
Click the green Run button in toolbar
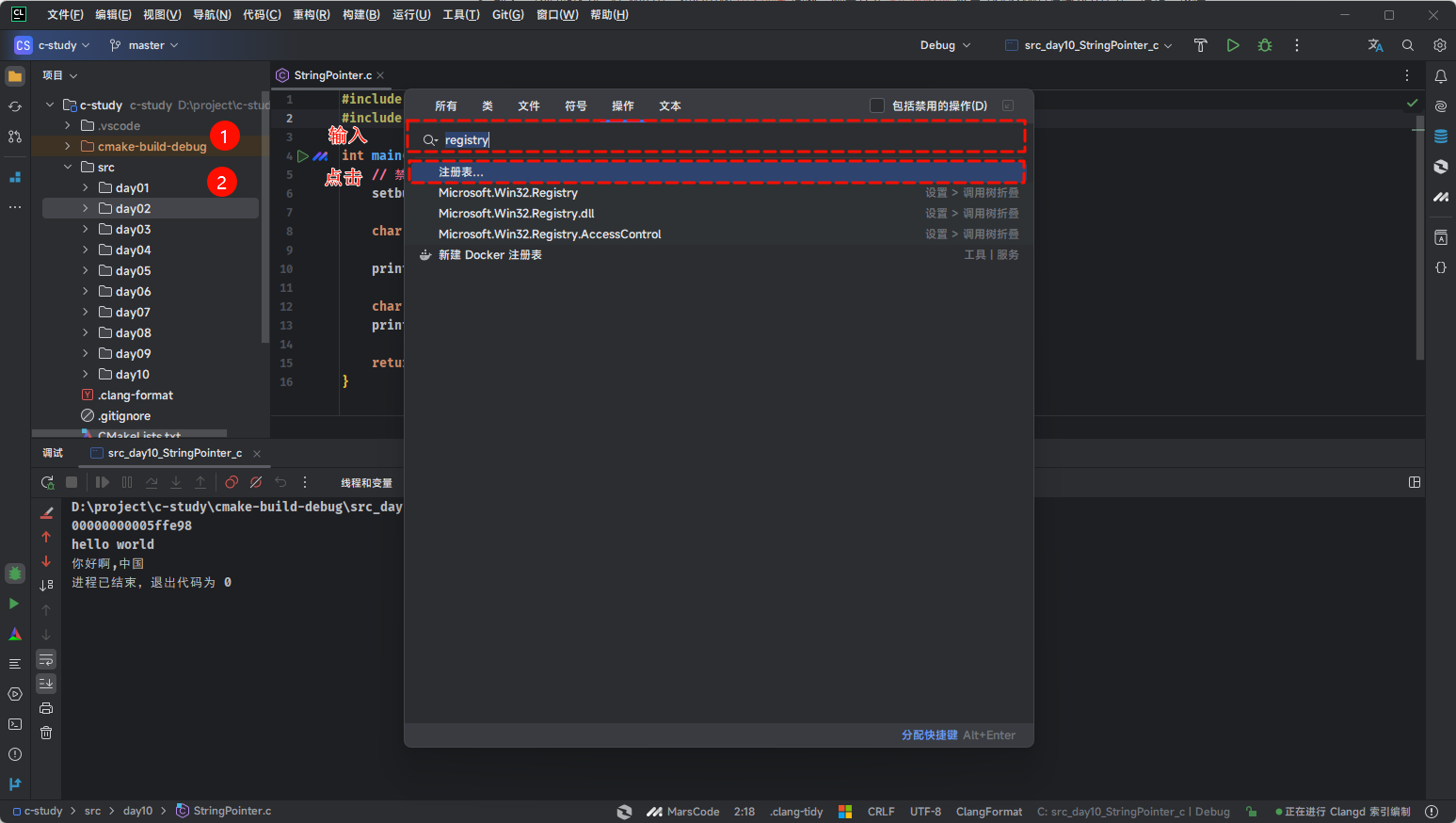pyautogui.click(x=1233, y=45)
